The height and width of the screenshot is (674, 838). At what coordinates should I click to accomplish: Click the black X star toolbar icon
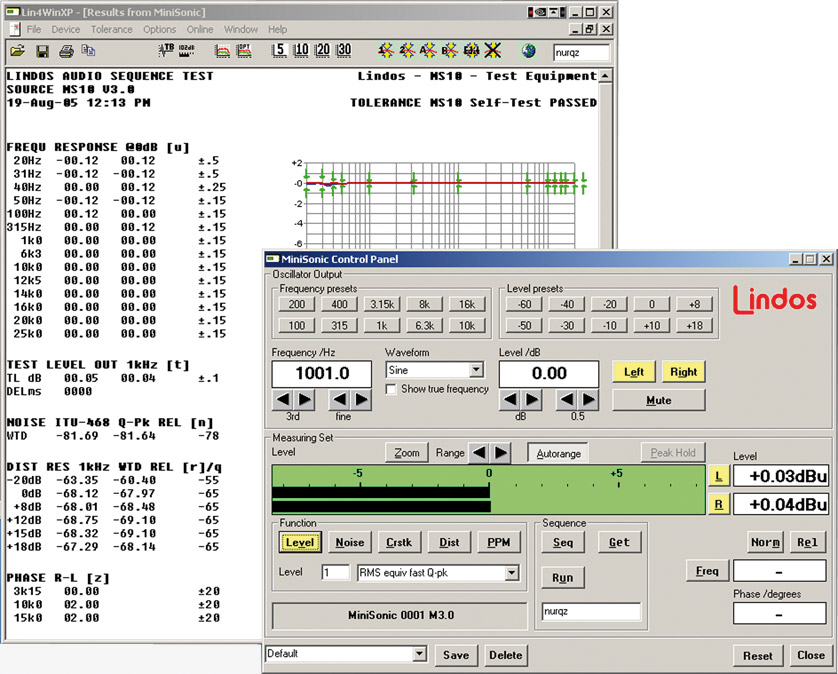tap(493, 51)
